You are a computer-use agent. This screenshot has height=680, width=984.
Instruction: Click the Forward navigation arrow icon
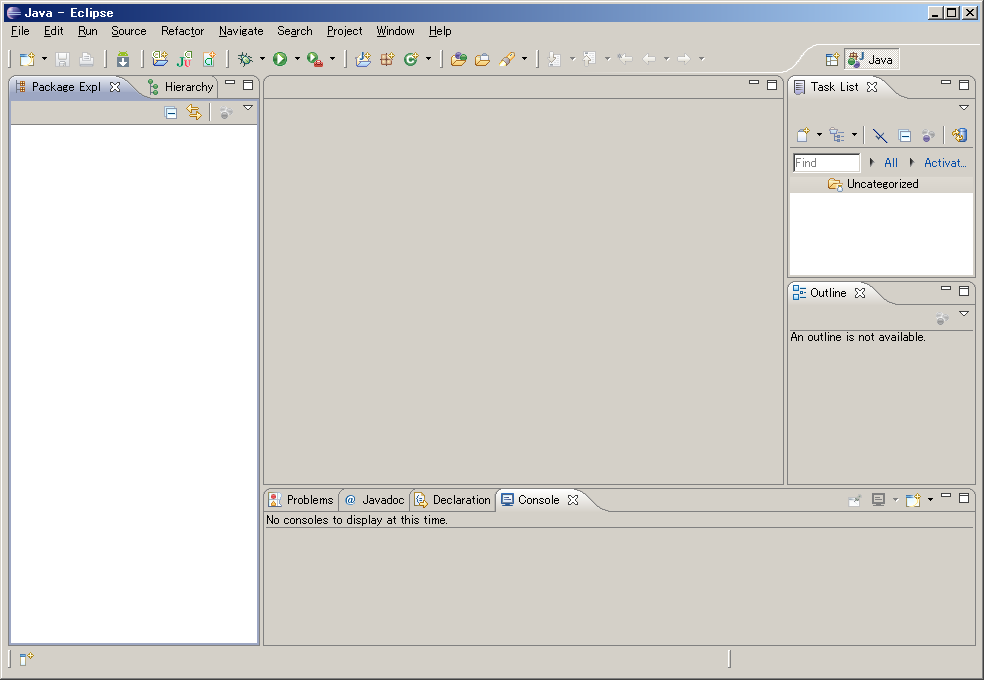click(684, 59)
